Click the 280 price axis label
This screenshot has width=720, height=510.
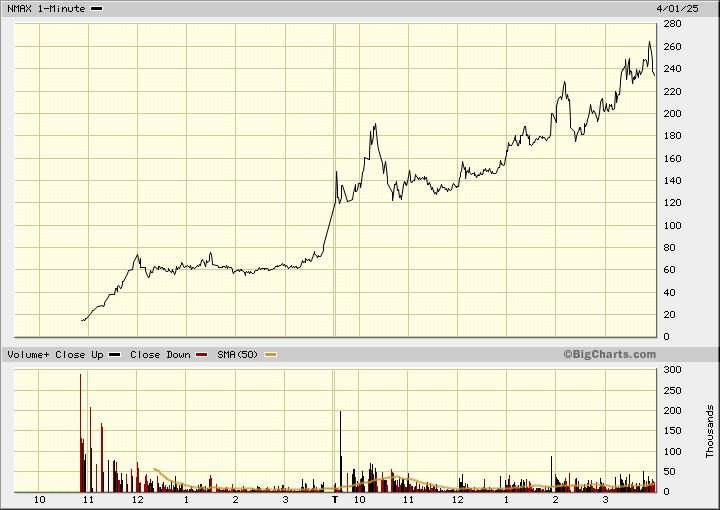(x=671, y=24)
